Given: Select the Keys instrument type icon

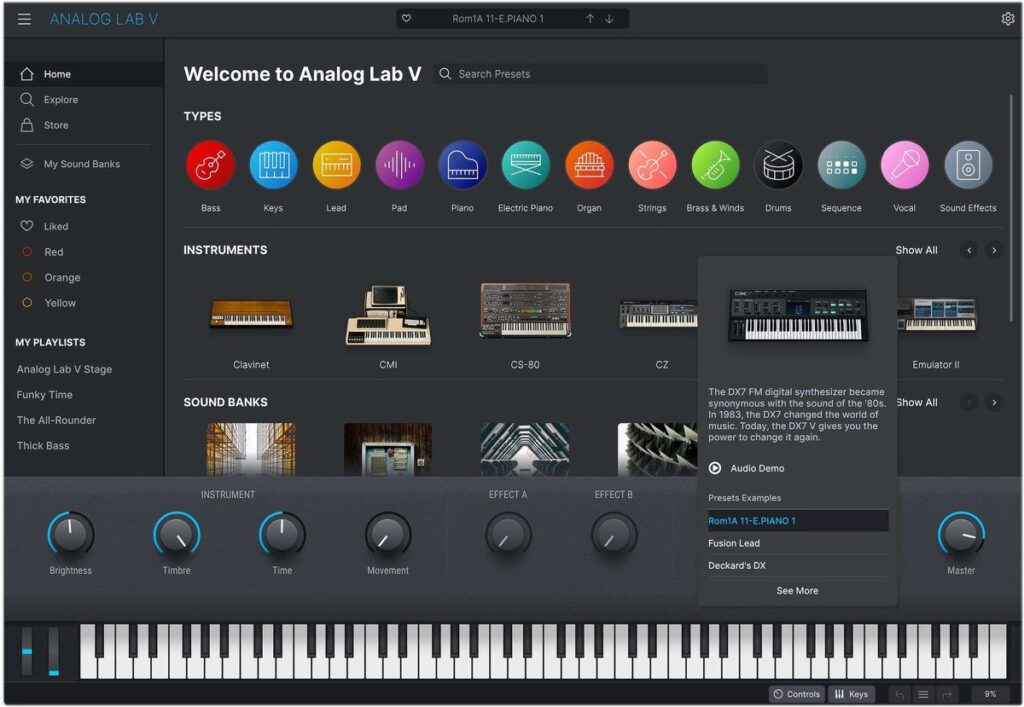Looking at the screenshot, I should pos(273,165).
